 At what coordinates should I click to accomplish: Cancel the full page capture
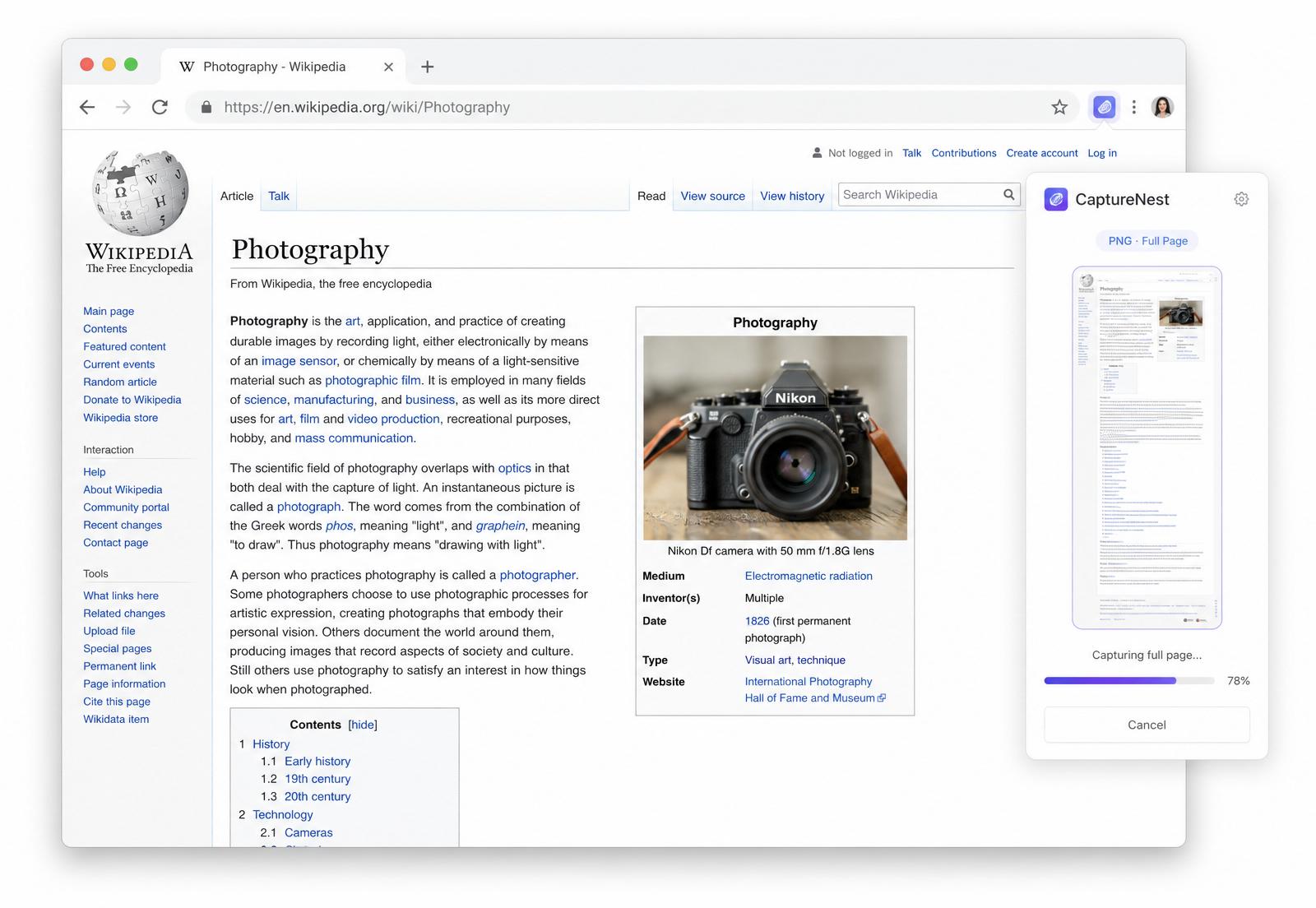(x=1147, y=725)
